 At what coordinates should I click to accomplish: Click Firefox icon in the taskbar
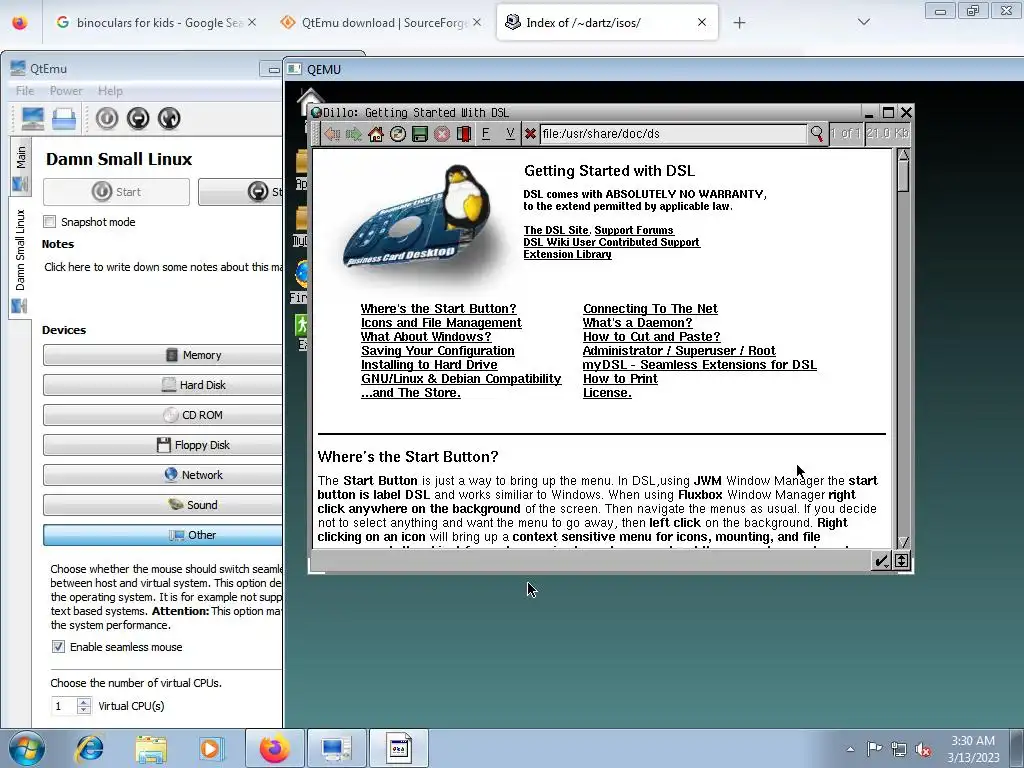pos(274,748)
